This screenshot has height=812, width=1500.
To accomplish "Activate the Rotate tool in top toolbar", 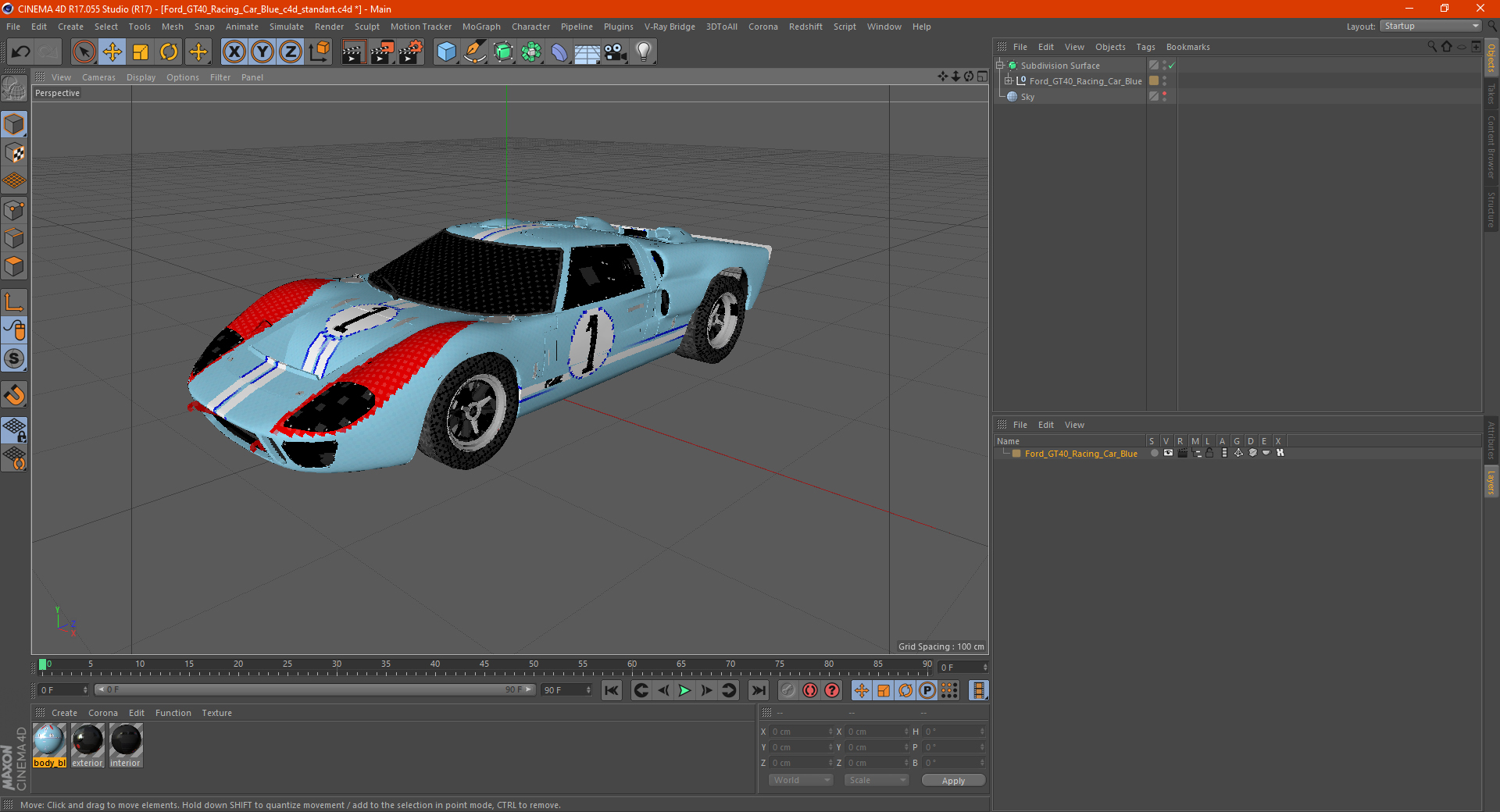I will pos(169,52).
